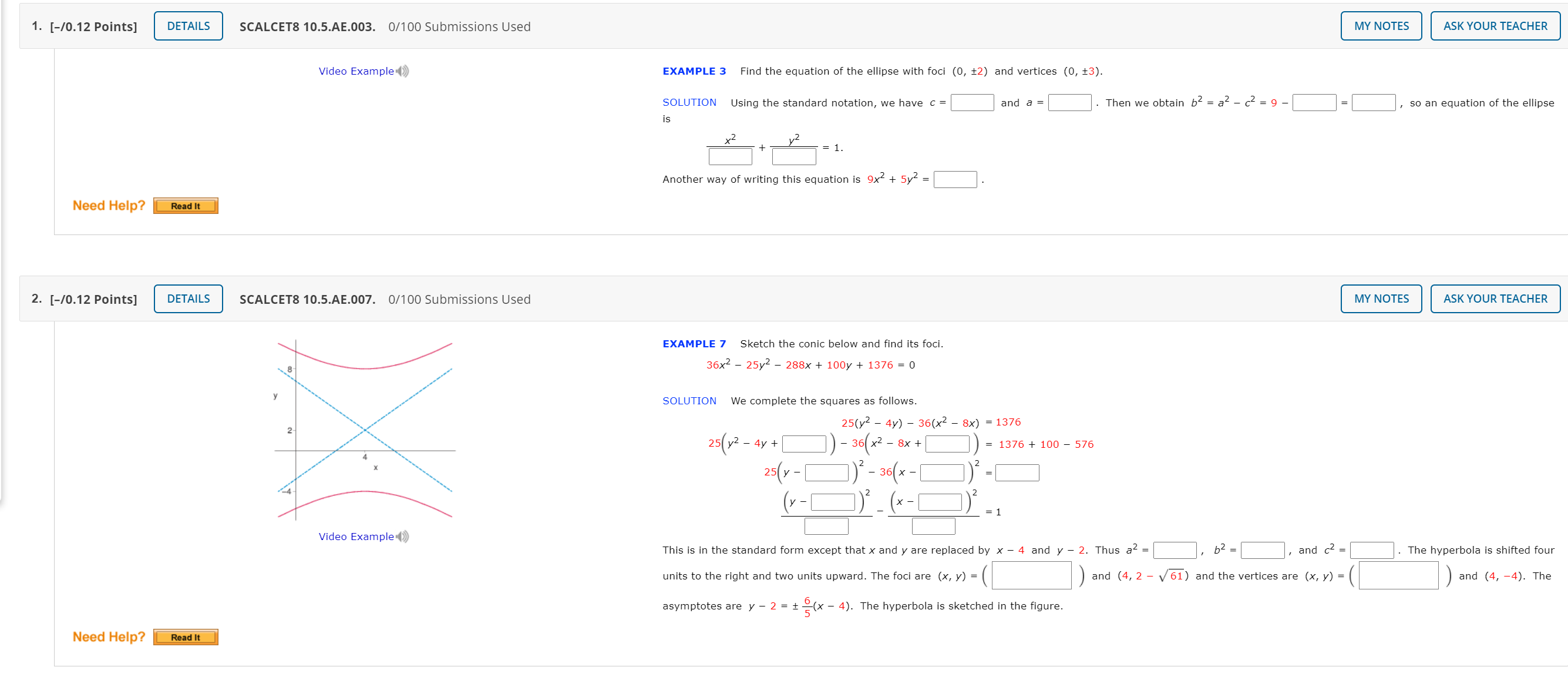The height and width of the screenshot is (677, 1568).
Task: Click the 9x² + 5y² answer box
Action: [954, 179]
